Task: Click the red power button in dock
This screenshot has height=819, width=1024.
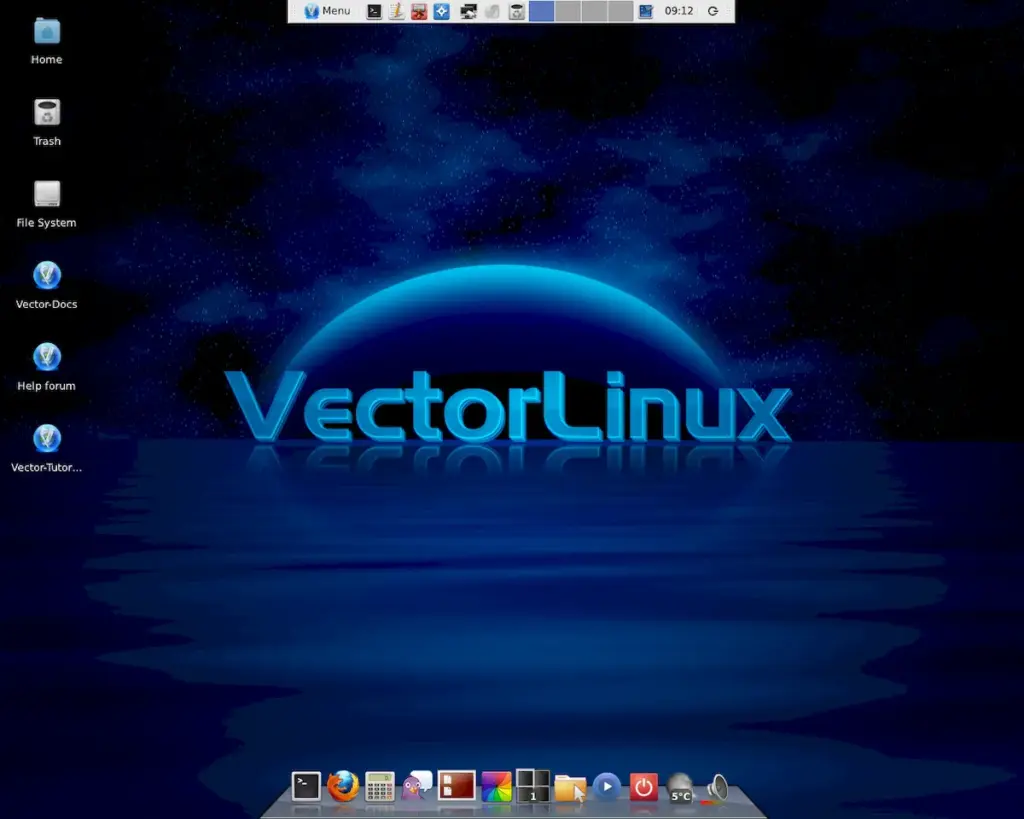Action: tap(643, 787)
